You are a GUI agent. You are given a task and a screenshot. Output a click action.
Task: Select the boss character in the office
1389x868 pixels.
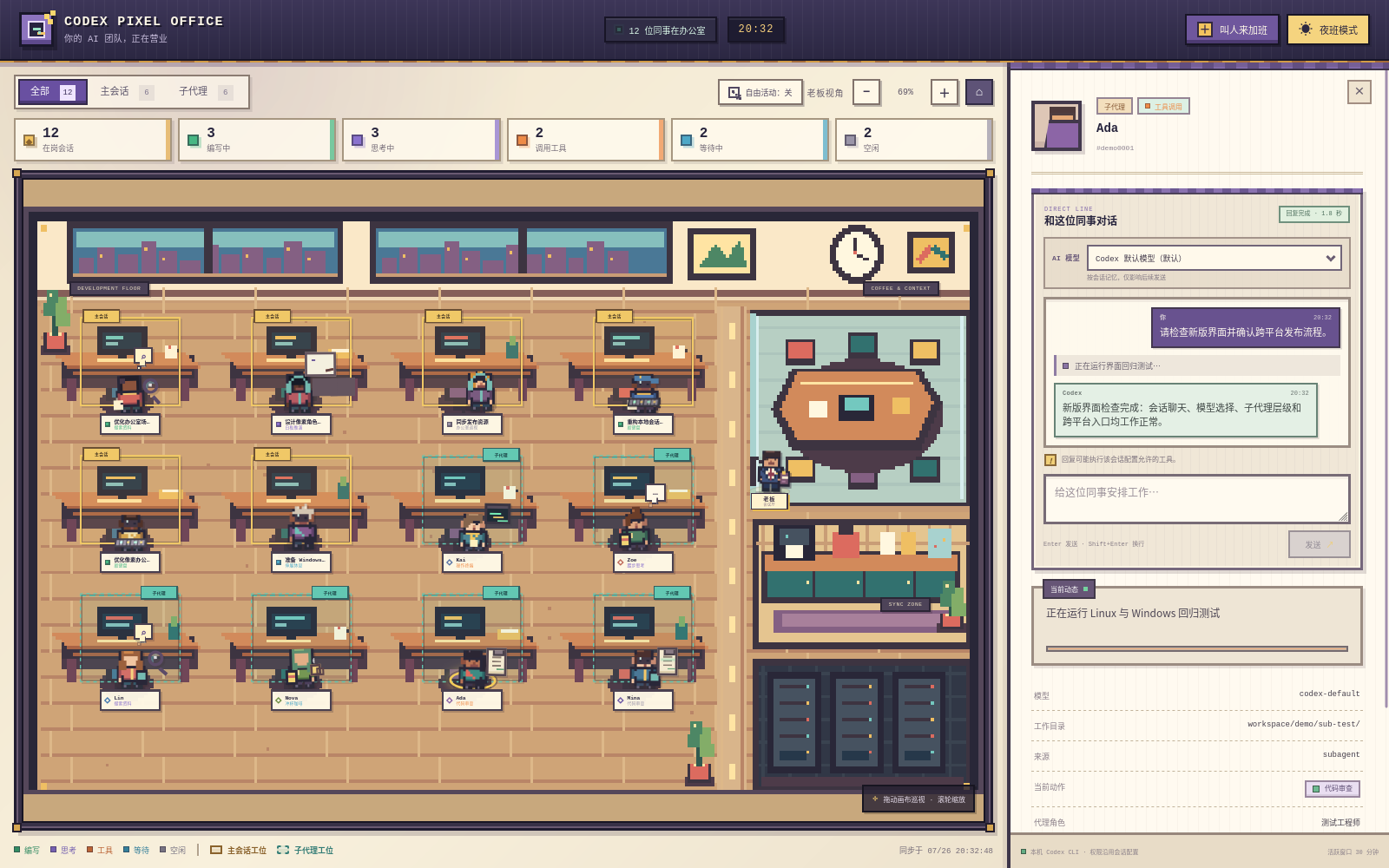[770, 471]
